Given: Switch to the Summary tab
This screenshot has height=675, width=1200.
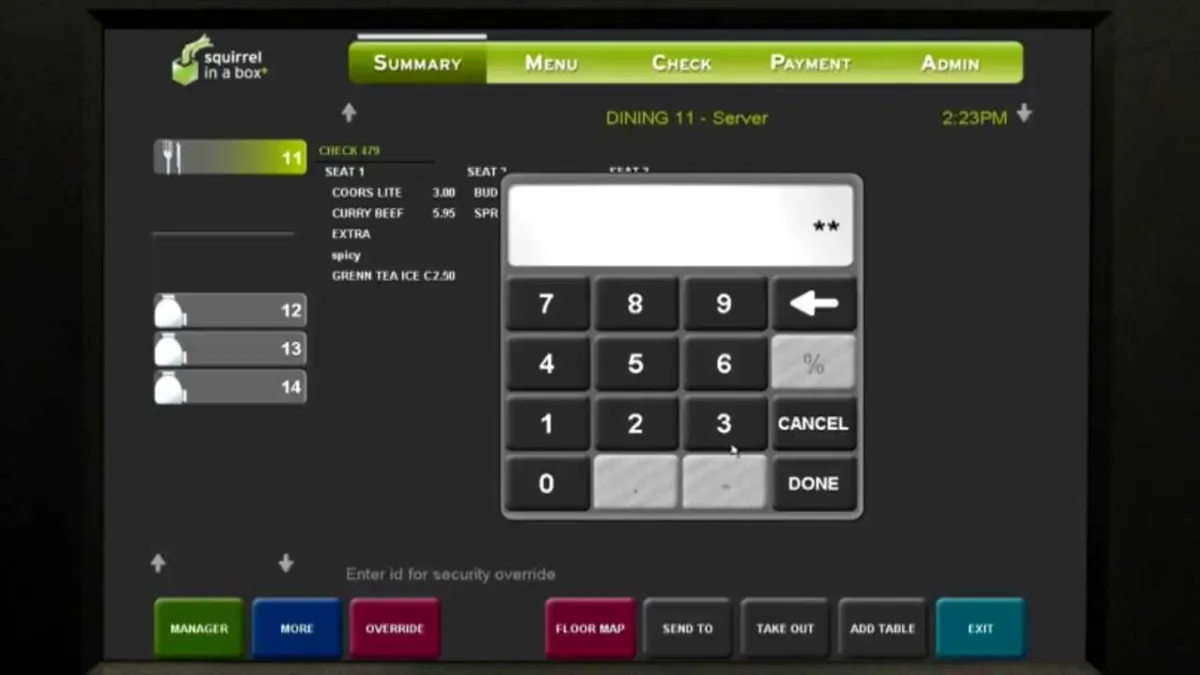Looking at the screenshot, I should pyautogui.click(x=418, y=63).
